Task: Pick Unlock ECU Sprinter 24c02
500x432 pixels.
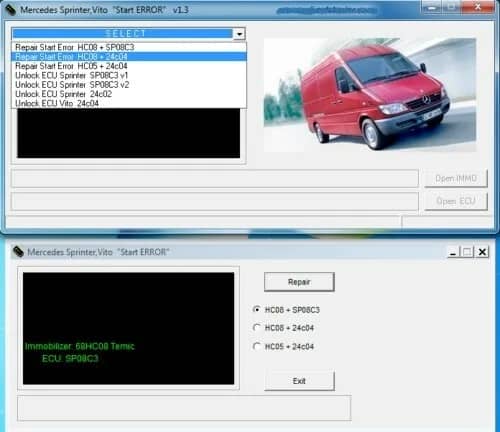Action: tap(129, 94)
